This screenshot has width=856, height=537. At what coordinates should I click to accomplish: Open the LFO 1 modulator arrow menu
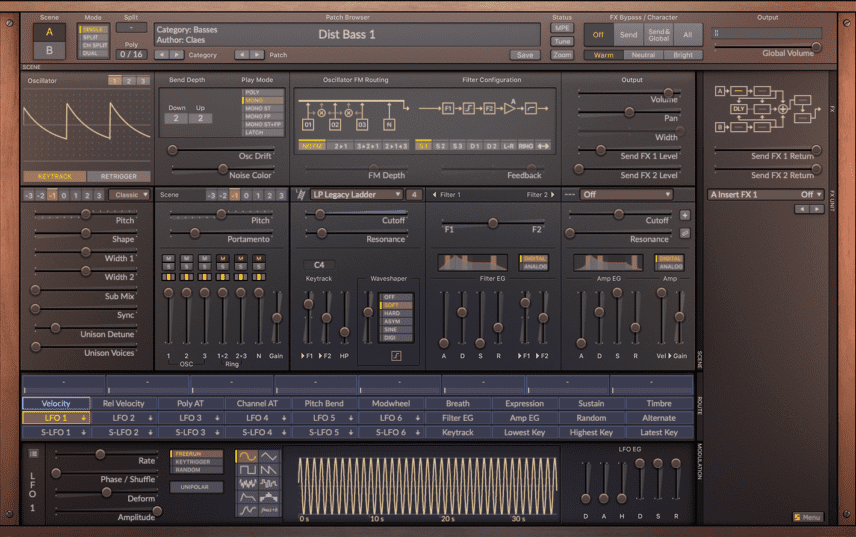84,418
